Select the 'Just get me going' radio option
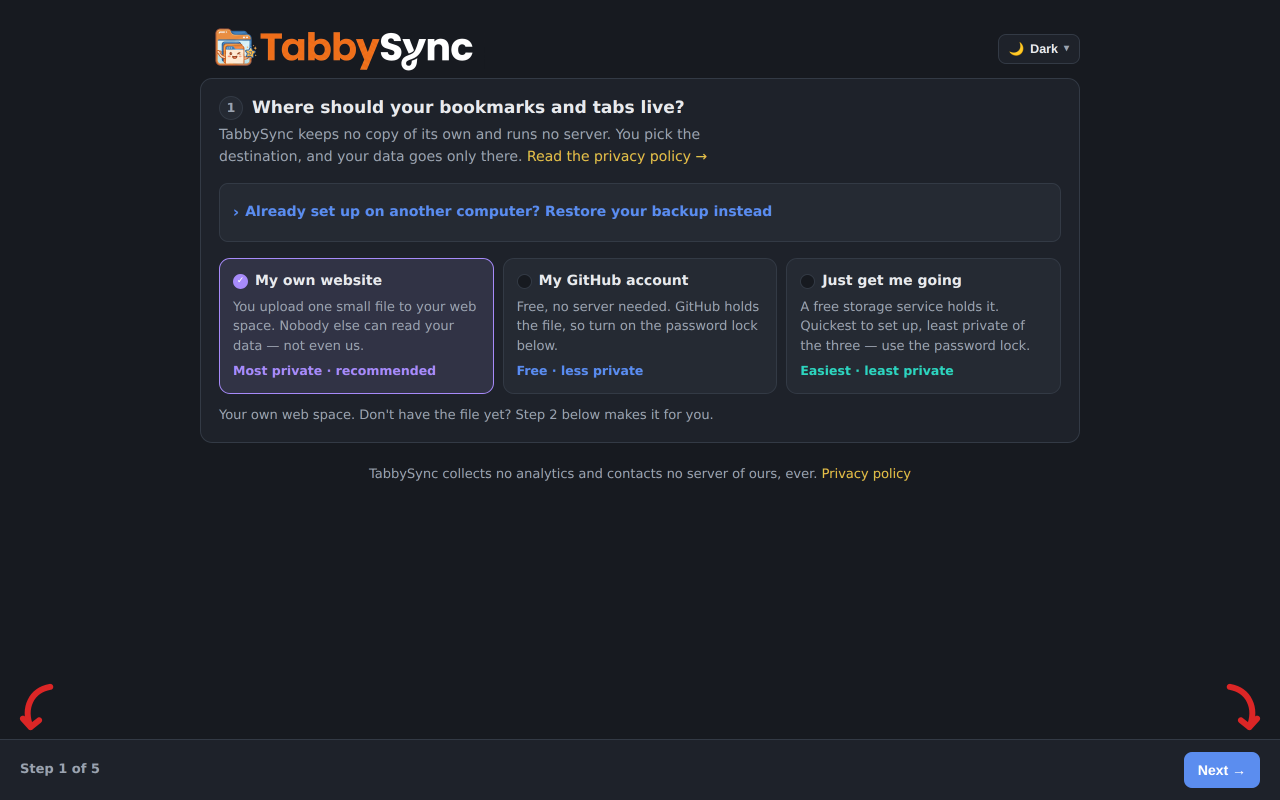 point(807,281)
